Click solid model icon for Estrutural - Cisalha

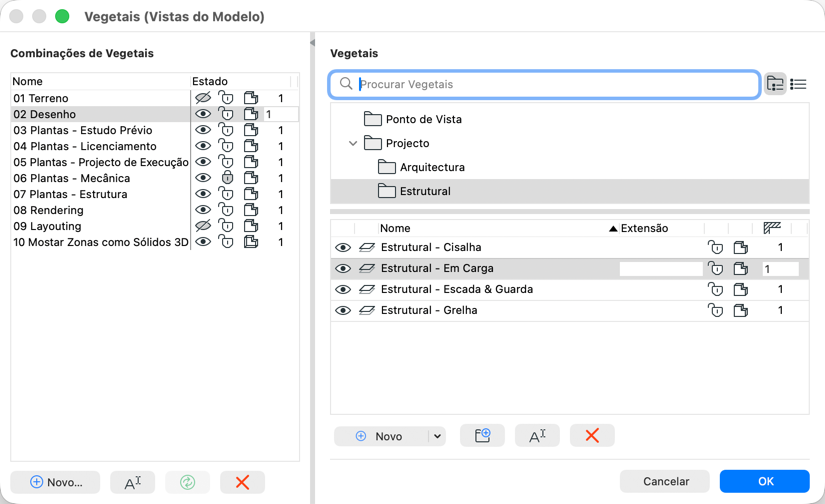[x=741, y=247]
